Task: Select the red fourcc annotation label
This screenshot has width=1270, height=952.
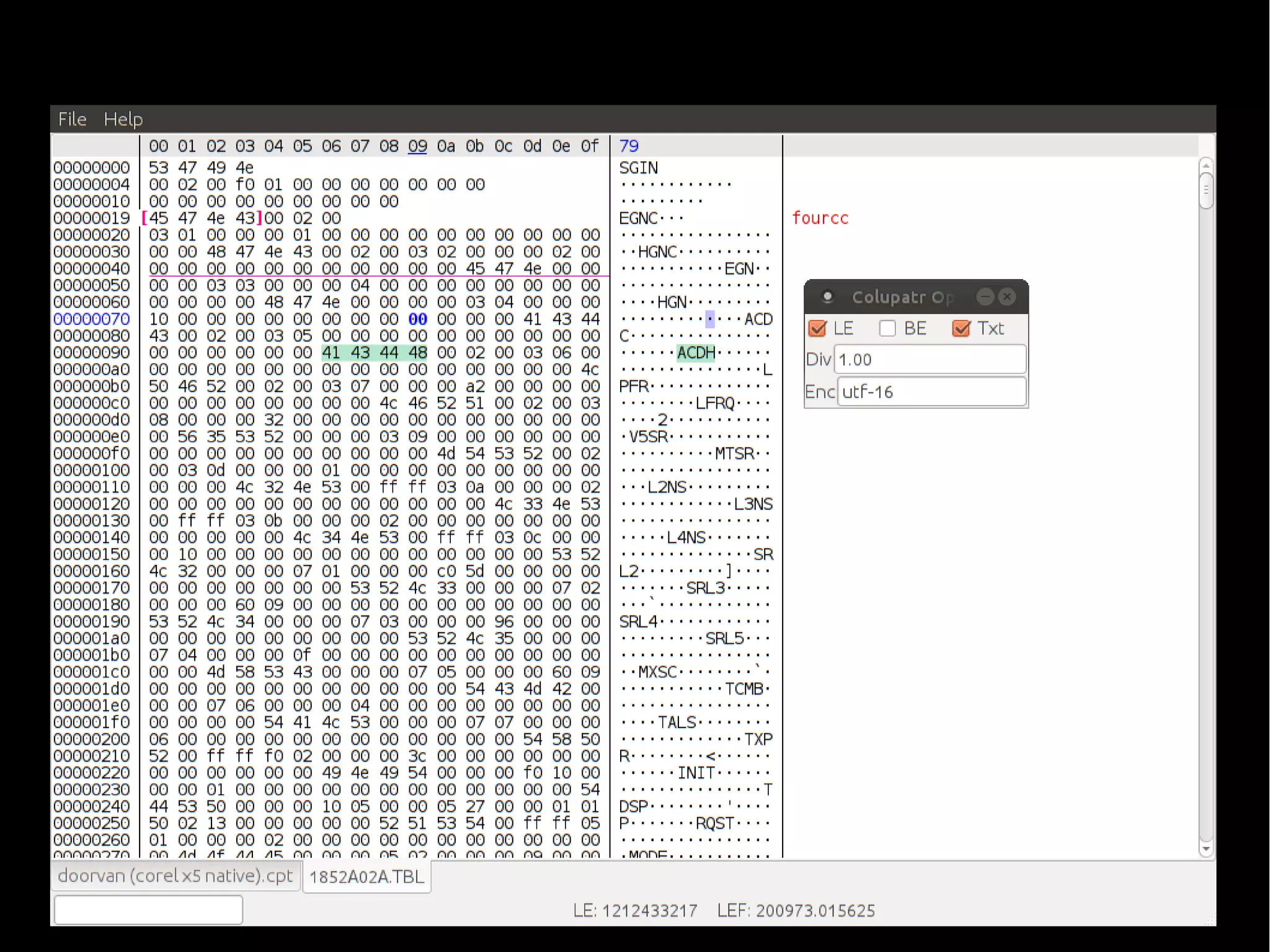Action: (x=820, y=218)
